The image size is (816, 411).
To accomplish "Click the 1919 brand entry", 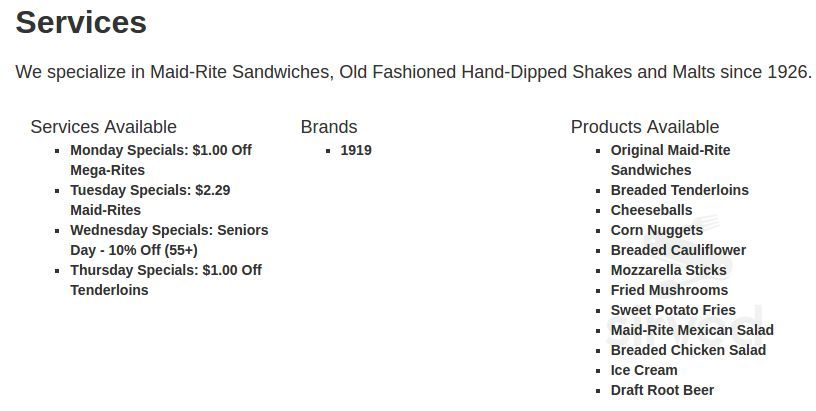I will tap(356, 150).
